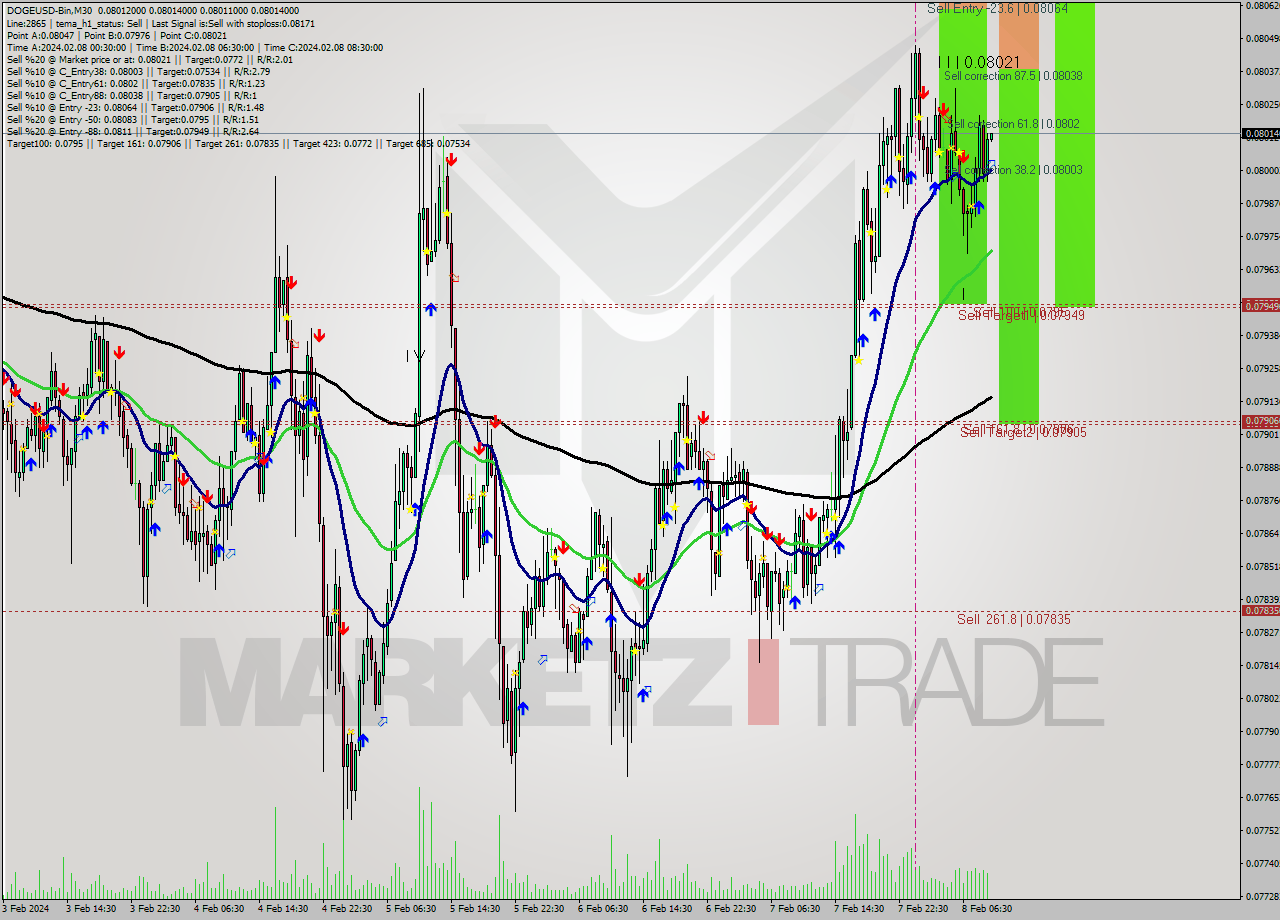Click the 'Sell %20 @ Entry -88' line
This screenshot has width=1280, height=920.
(132, 131)
